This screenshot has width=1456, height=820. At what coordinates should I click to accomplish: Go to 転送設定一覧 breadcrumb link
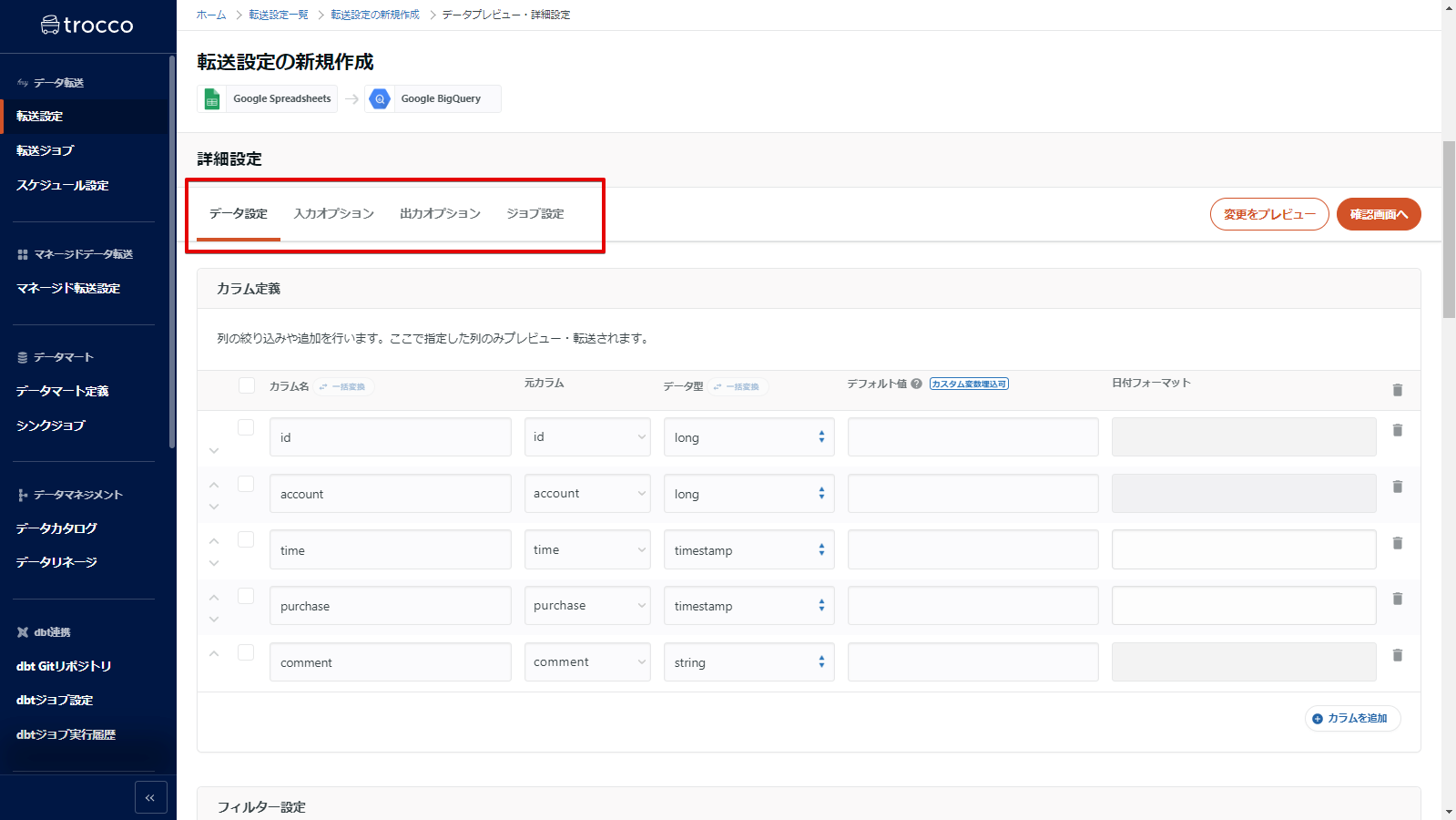pos(279,15)
